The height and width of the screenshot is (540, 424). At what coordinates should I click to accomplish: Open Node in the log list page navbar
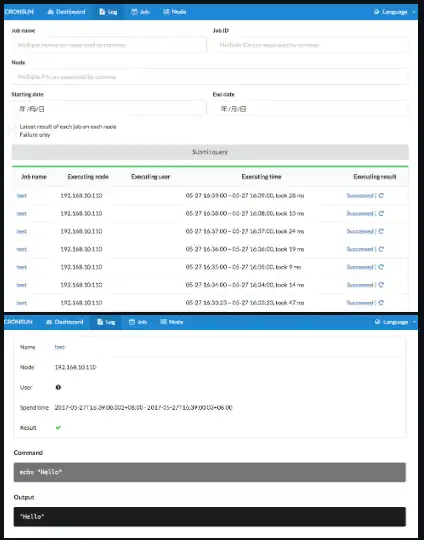(x=175, y=12)
